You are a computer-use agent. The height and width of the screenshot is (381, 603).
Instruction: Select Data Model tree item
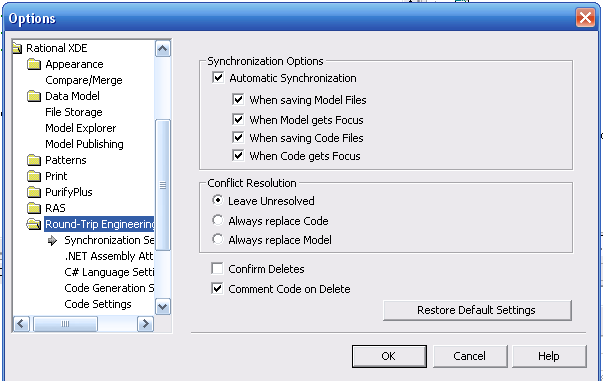click(x=72, y=96)
